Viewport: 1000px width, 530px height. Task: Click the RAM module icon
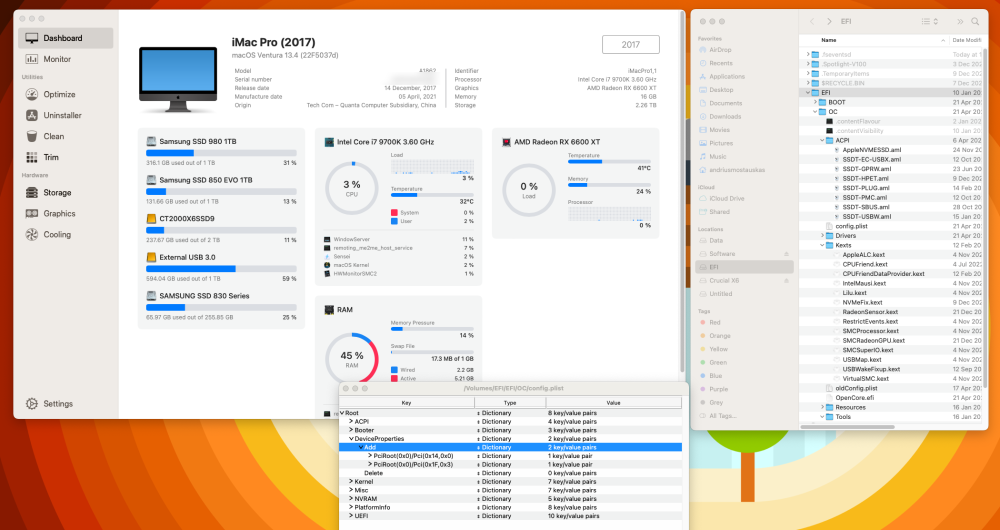coord(329,310)
